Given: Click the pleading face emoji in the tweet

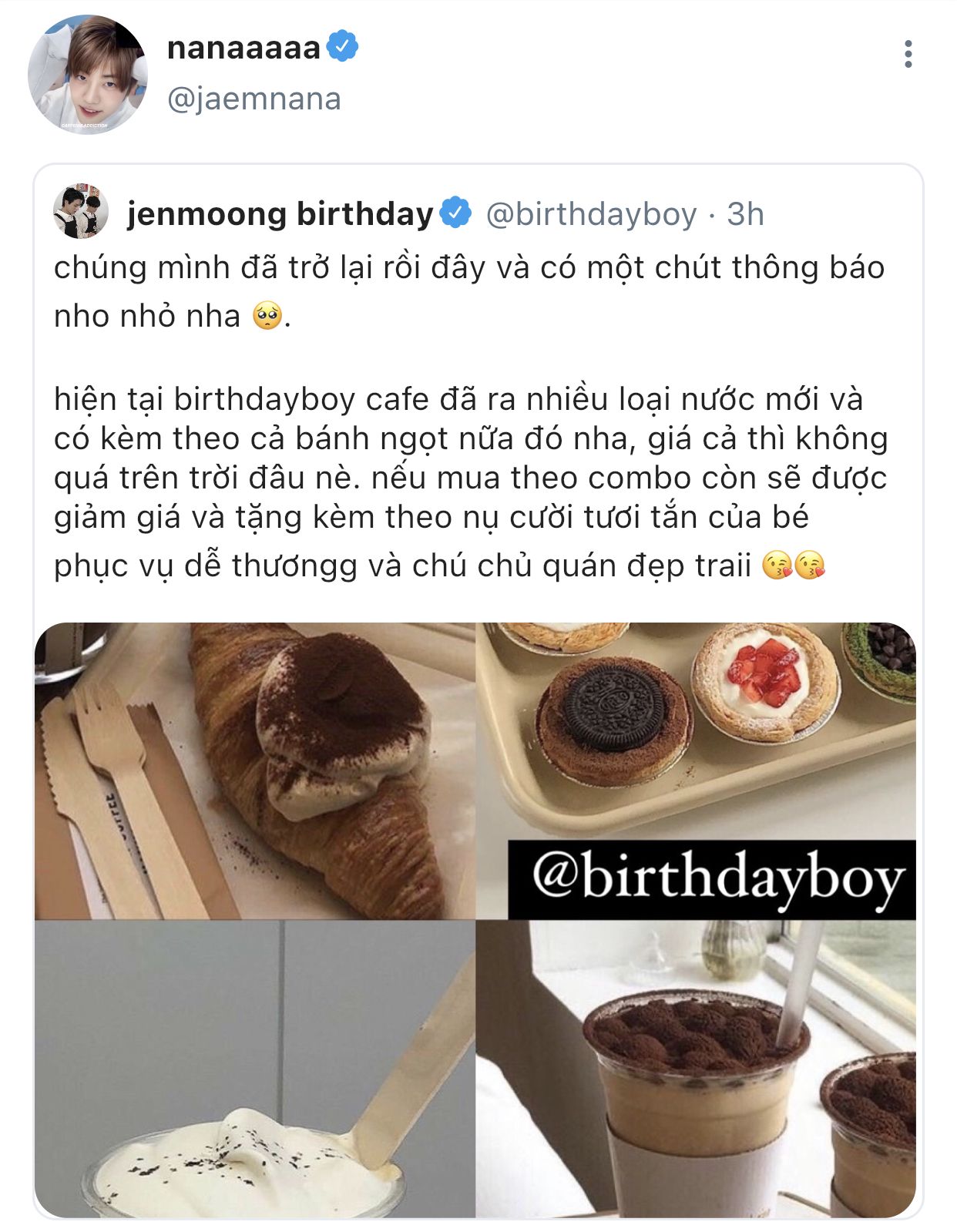Looking at the screenshot, I should point(267,316).
